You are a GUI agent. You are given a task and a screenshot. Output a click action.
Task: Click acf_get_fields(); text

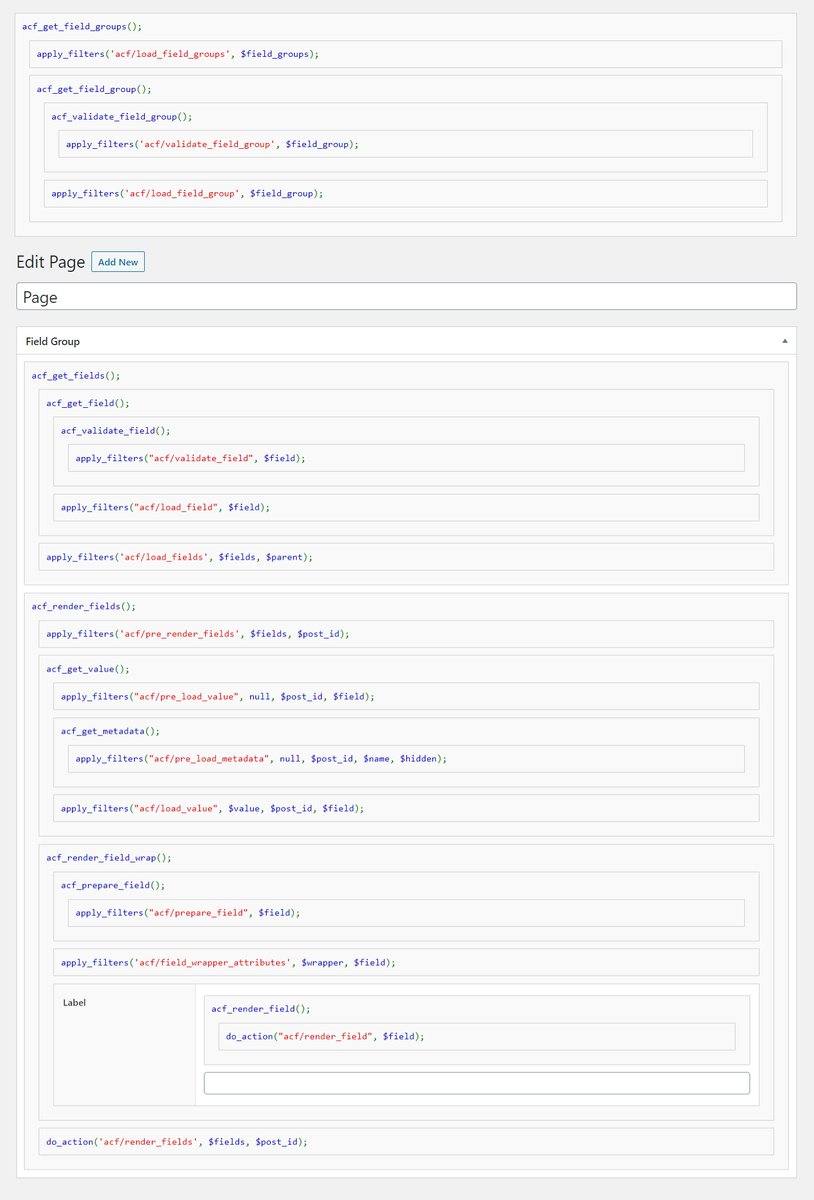coord(76,376)
